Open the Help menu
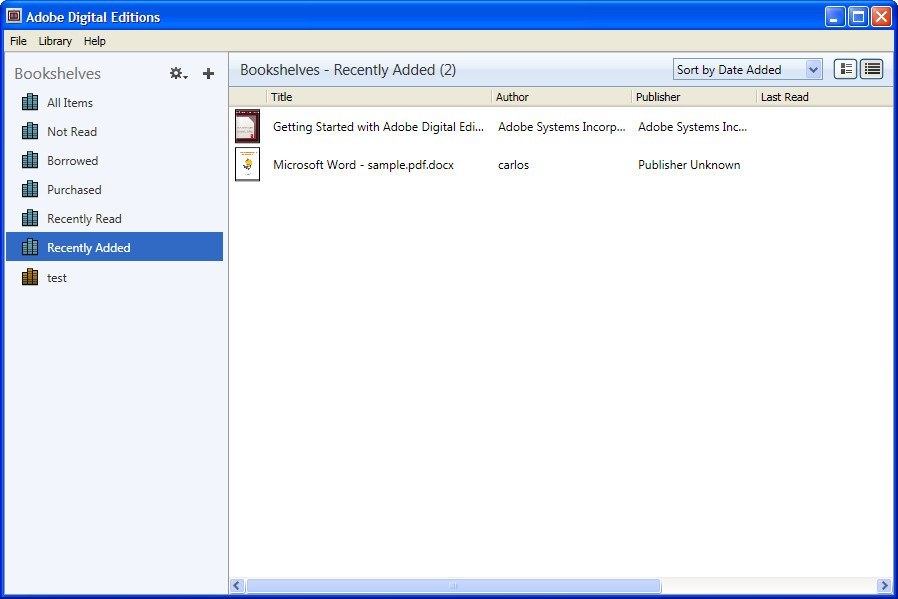Image resolution: width=898 pixels, height=599 pixels. (95, 41)
